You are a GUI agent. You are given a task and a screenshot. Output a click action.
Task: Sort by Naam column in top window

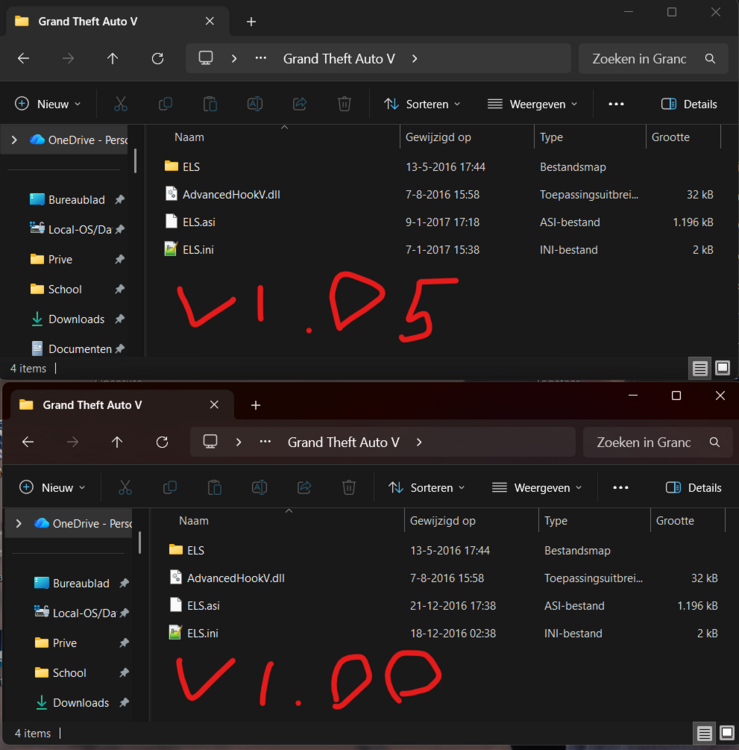(189, 137)
